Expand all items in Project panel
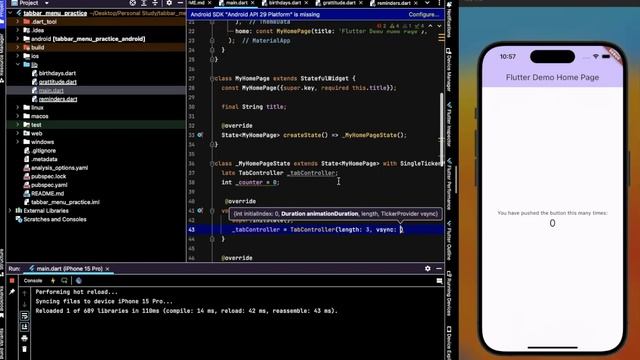Image resolution: width=640 pixels, height=360 pixels. coord(144,3)
